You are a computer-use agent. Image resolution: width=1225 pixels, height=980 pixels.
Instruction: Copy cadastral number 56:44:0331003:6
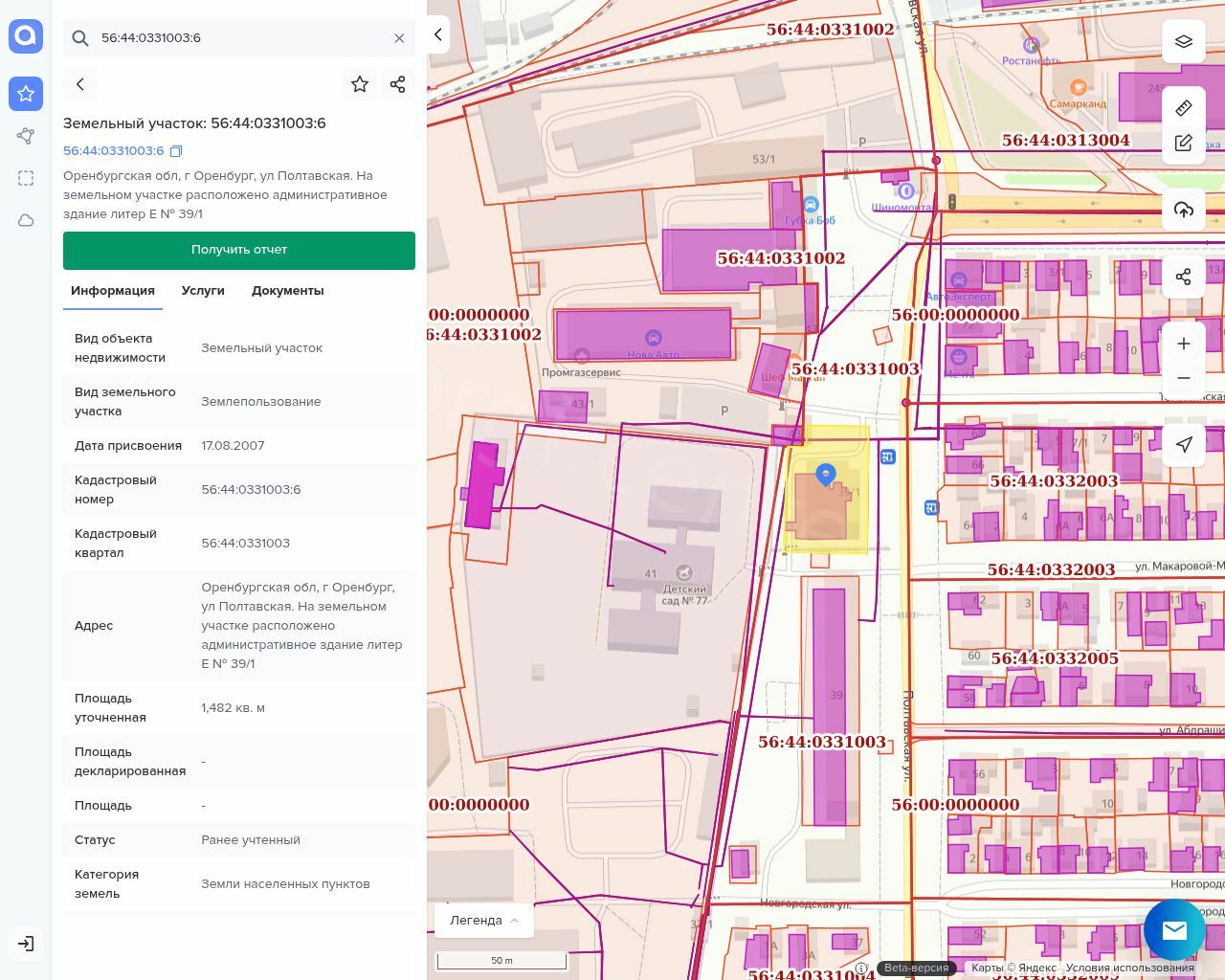(x=176, y=151)
